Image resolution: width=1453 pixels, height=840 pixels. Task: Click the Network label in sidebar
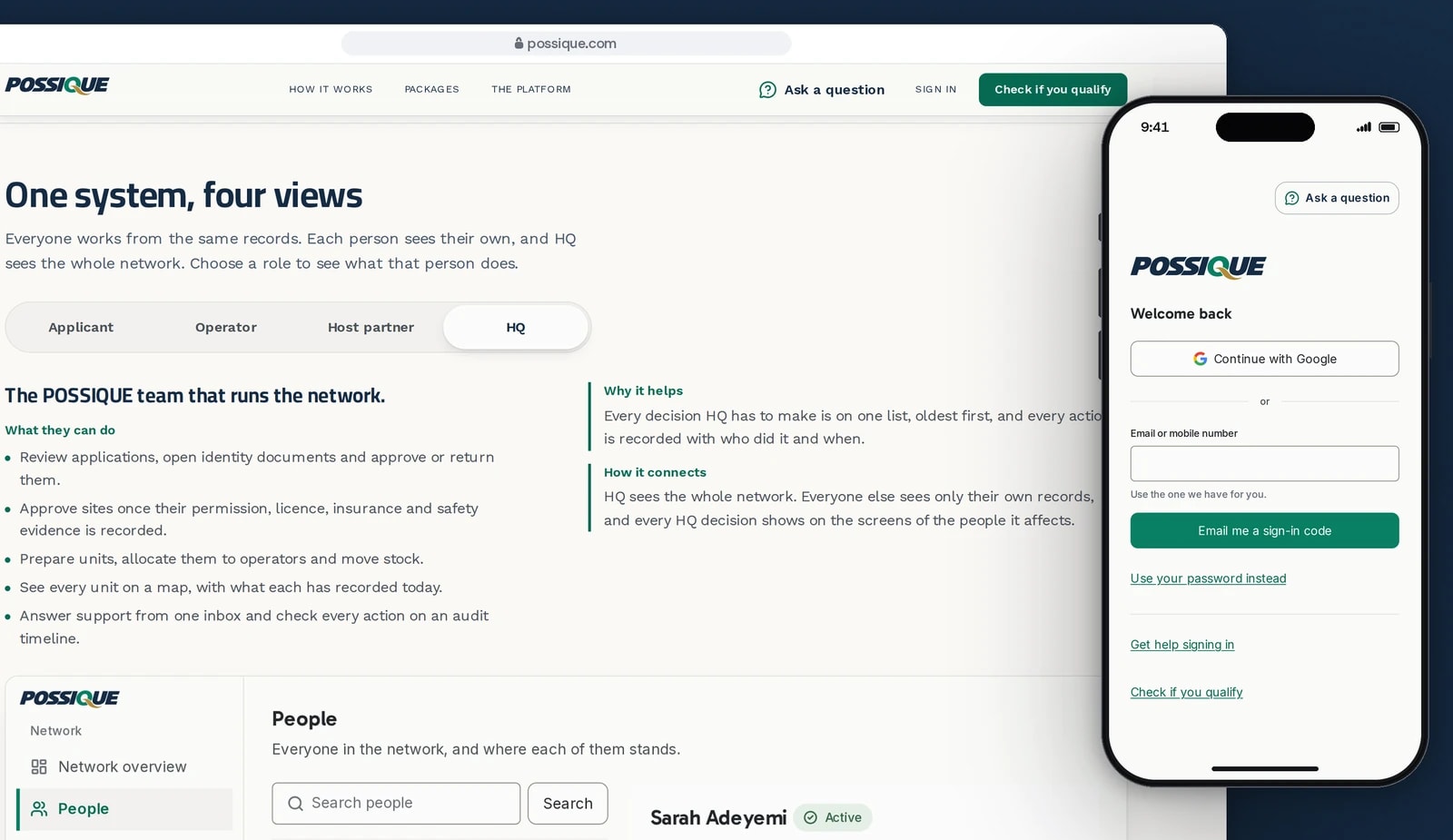55,731
